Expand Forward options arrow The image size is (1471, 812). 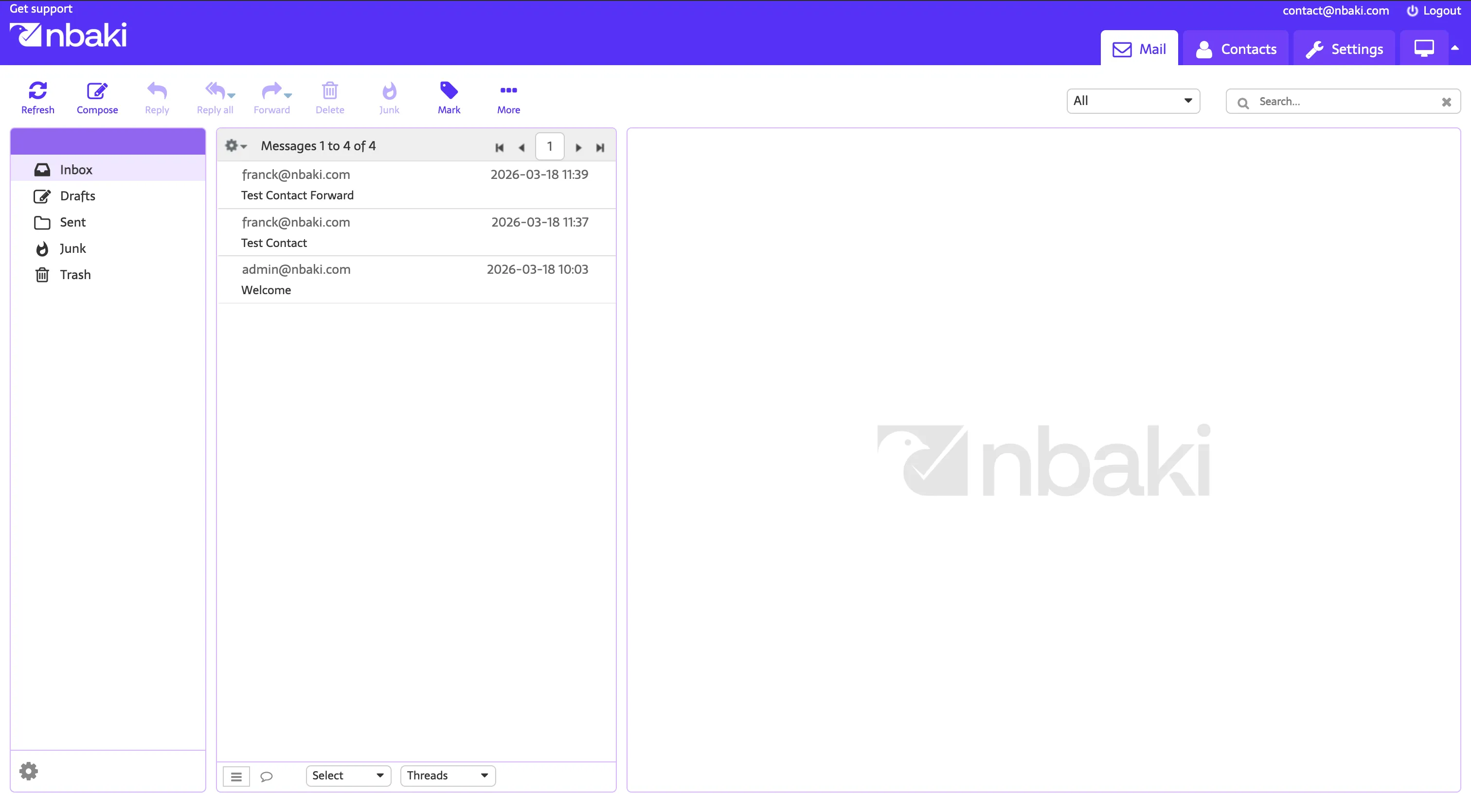(288, 95)
